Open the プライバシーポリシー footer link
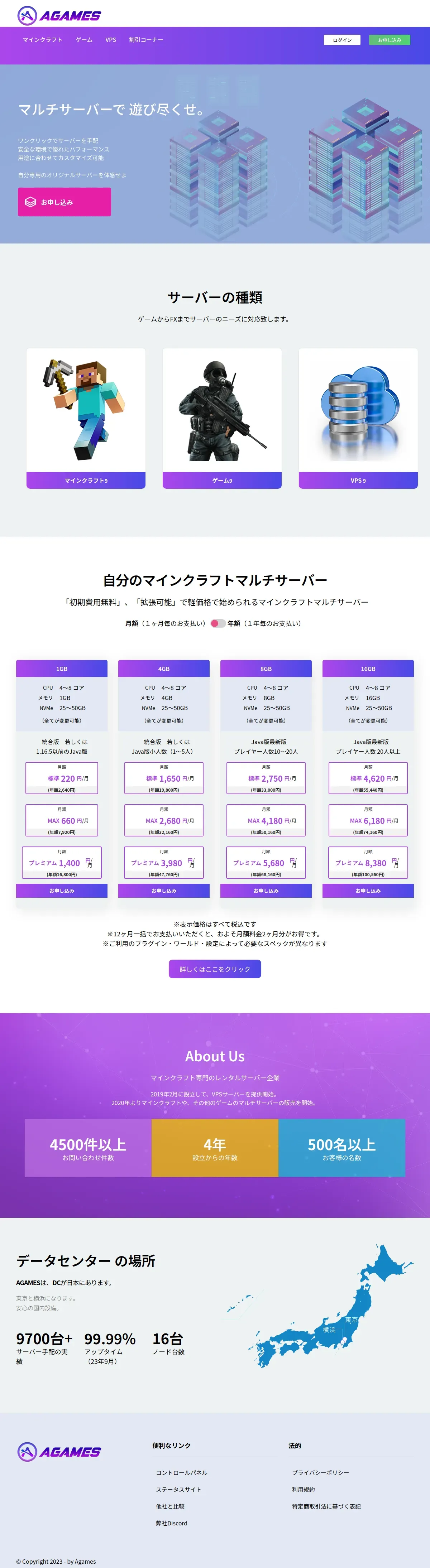 320,1472
